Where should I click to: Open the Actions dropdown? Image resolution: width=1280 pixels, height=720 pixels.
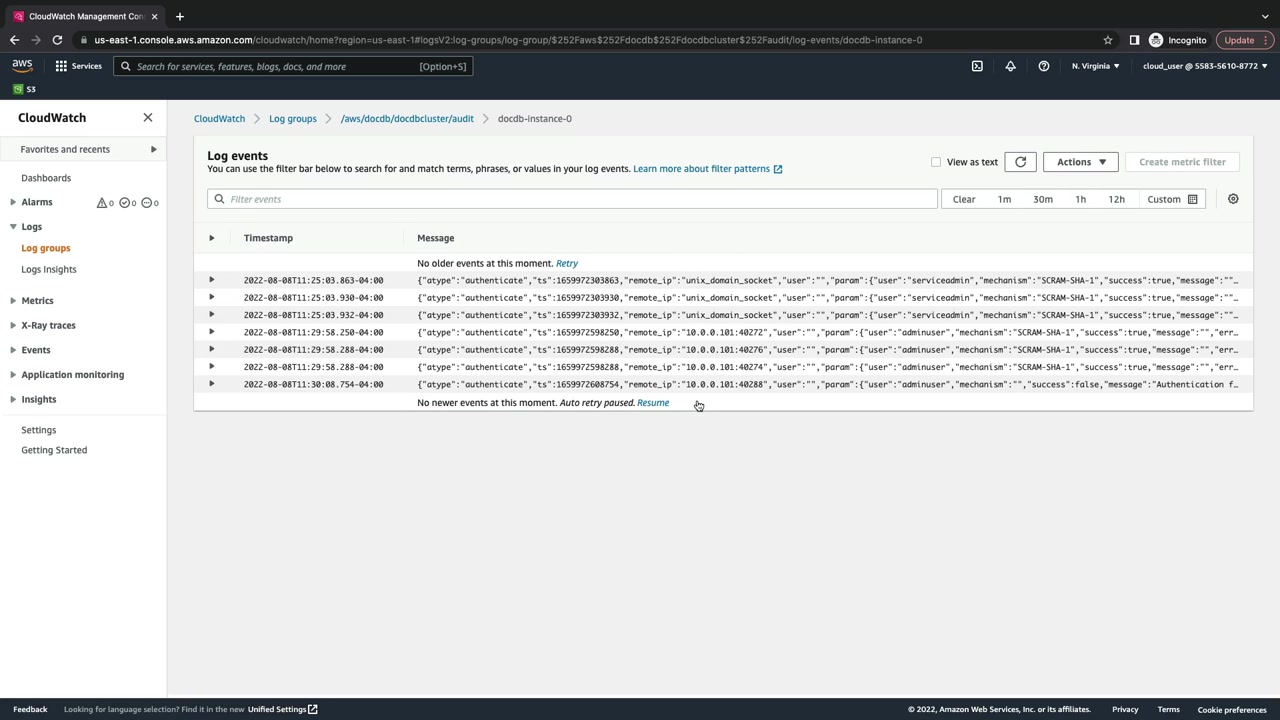click(1081, 162)
